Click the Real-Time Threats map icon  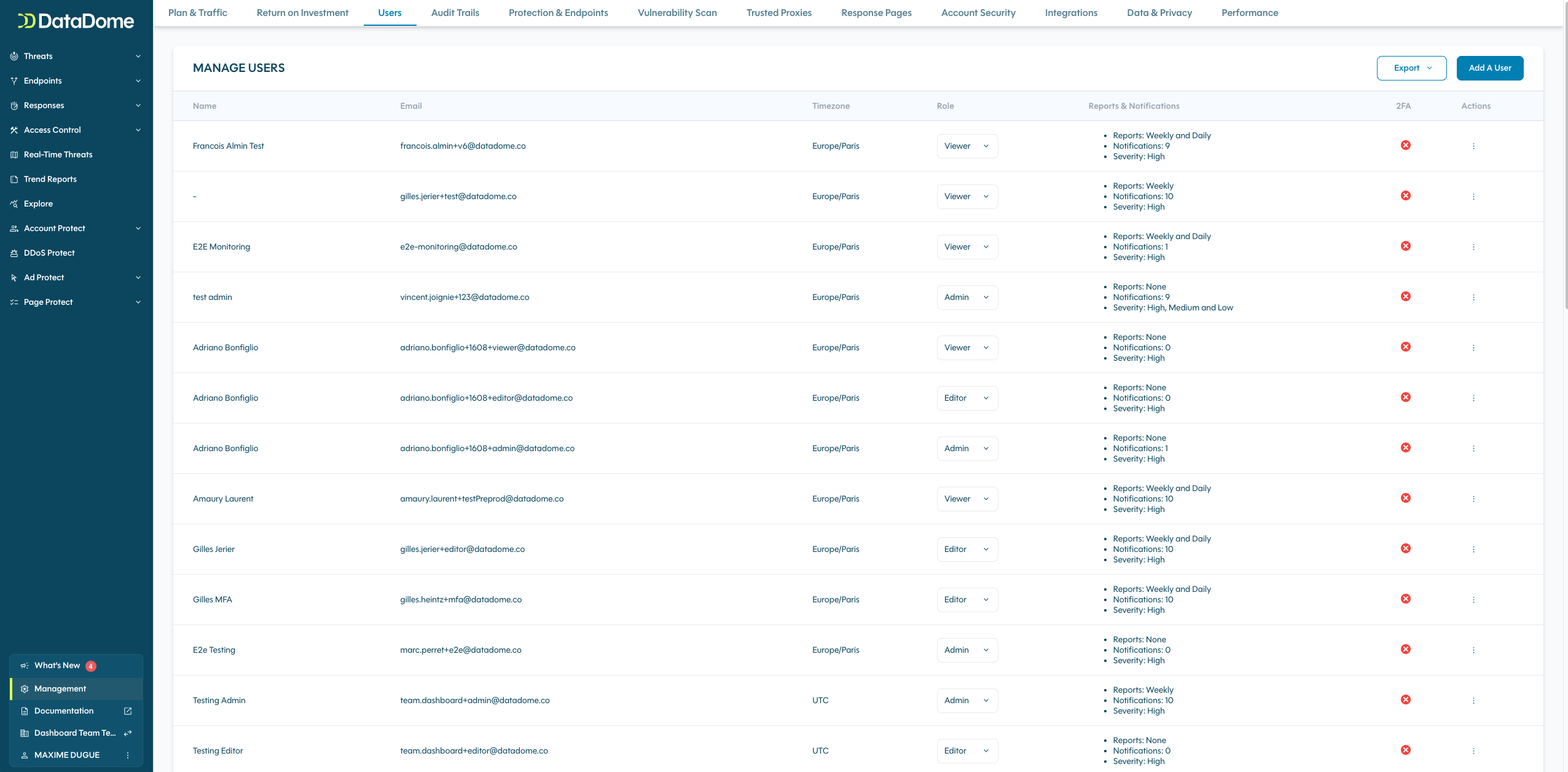point(14,155)
